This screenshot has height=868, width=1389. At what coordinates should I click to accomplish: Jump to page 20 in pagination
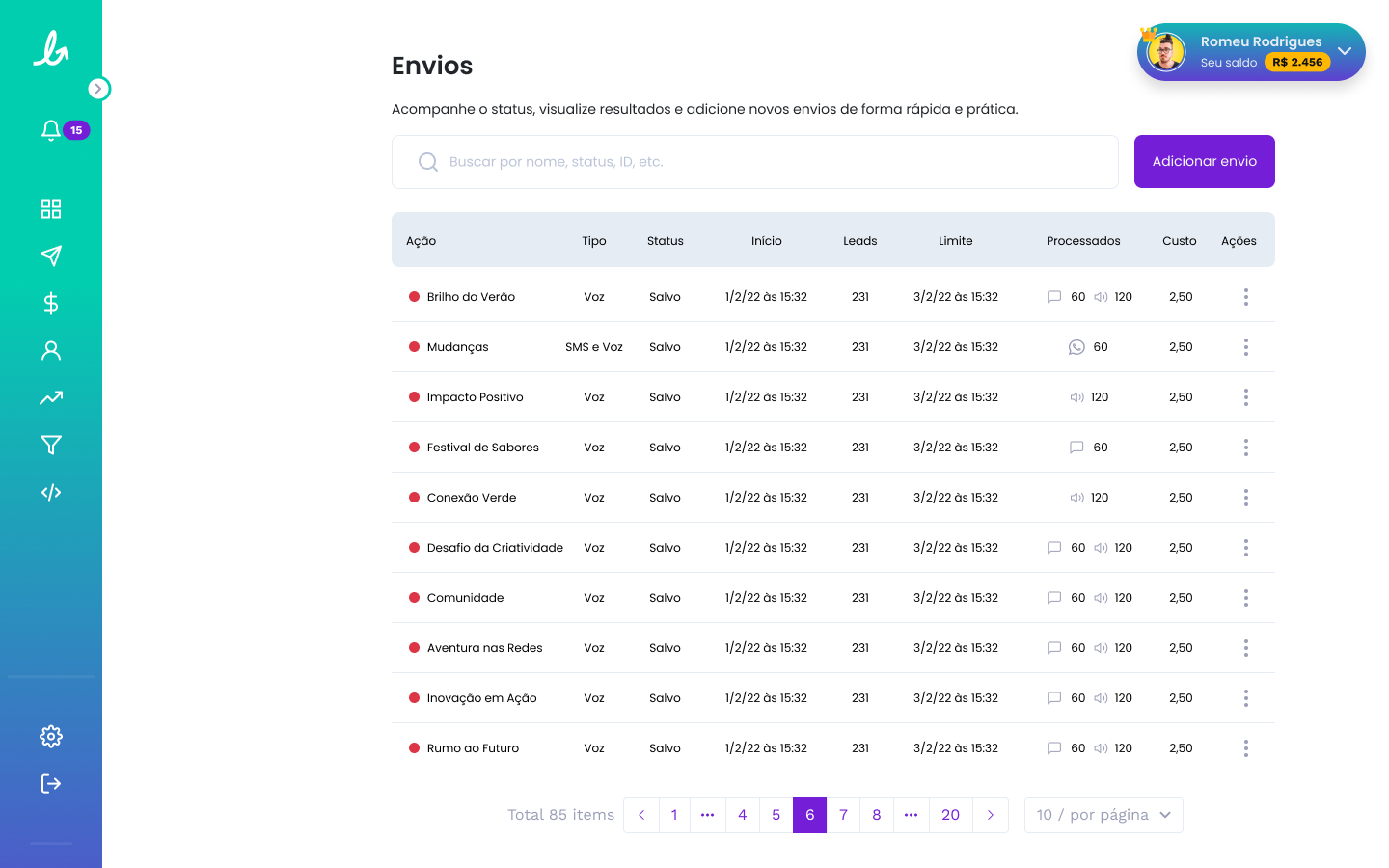[x=950, y=815]
